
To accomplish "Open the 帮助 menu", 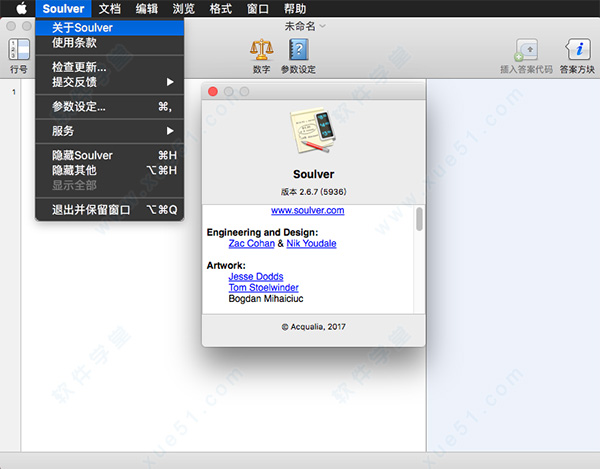I will (295, 8).
